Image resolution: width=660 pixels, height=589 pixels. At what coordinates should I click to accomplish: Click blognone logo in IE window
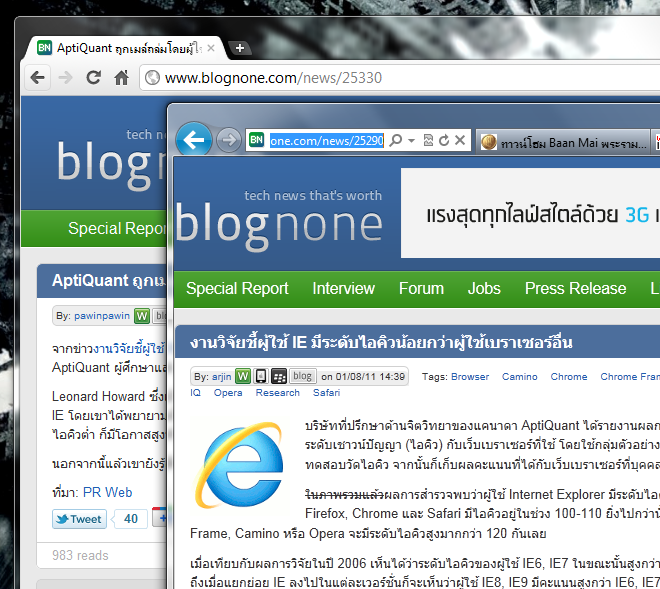click(x=279, y=227)
